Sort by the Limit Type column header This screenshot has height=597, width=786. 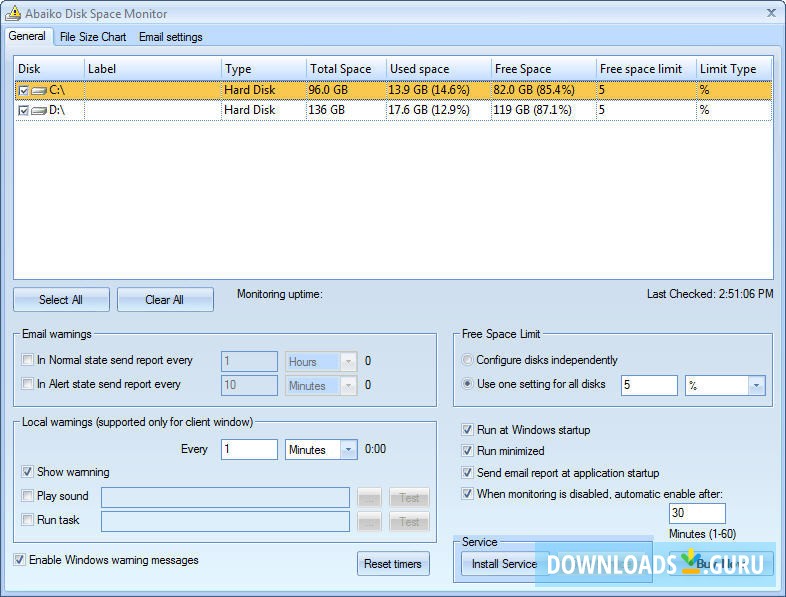[x=734, y=69]
